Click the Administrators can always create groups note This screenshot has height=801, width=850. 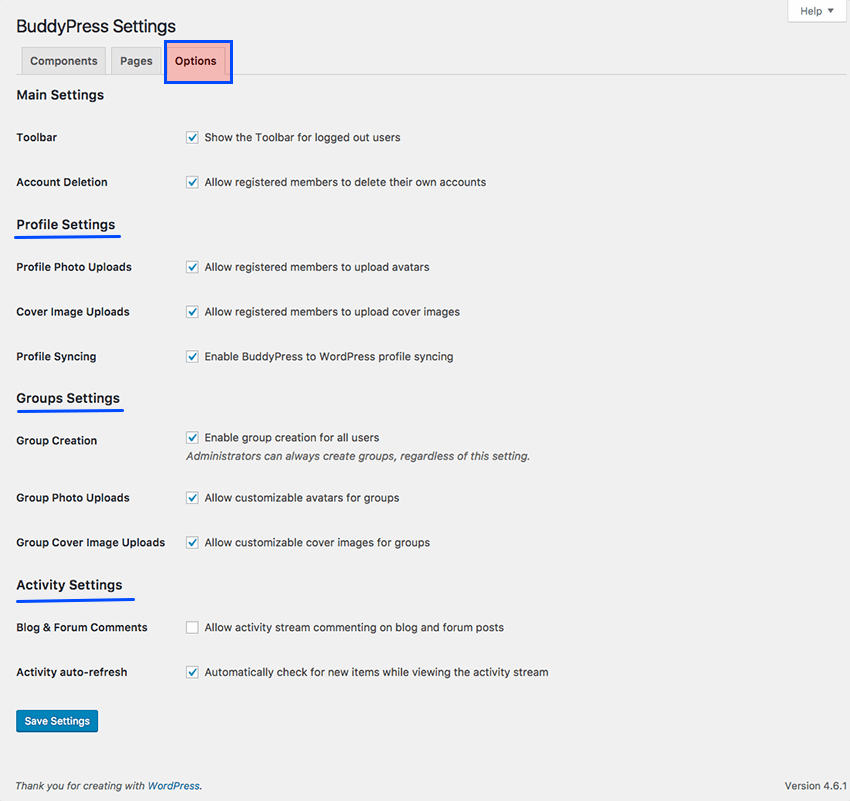[x=358, y=456]
